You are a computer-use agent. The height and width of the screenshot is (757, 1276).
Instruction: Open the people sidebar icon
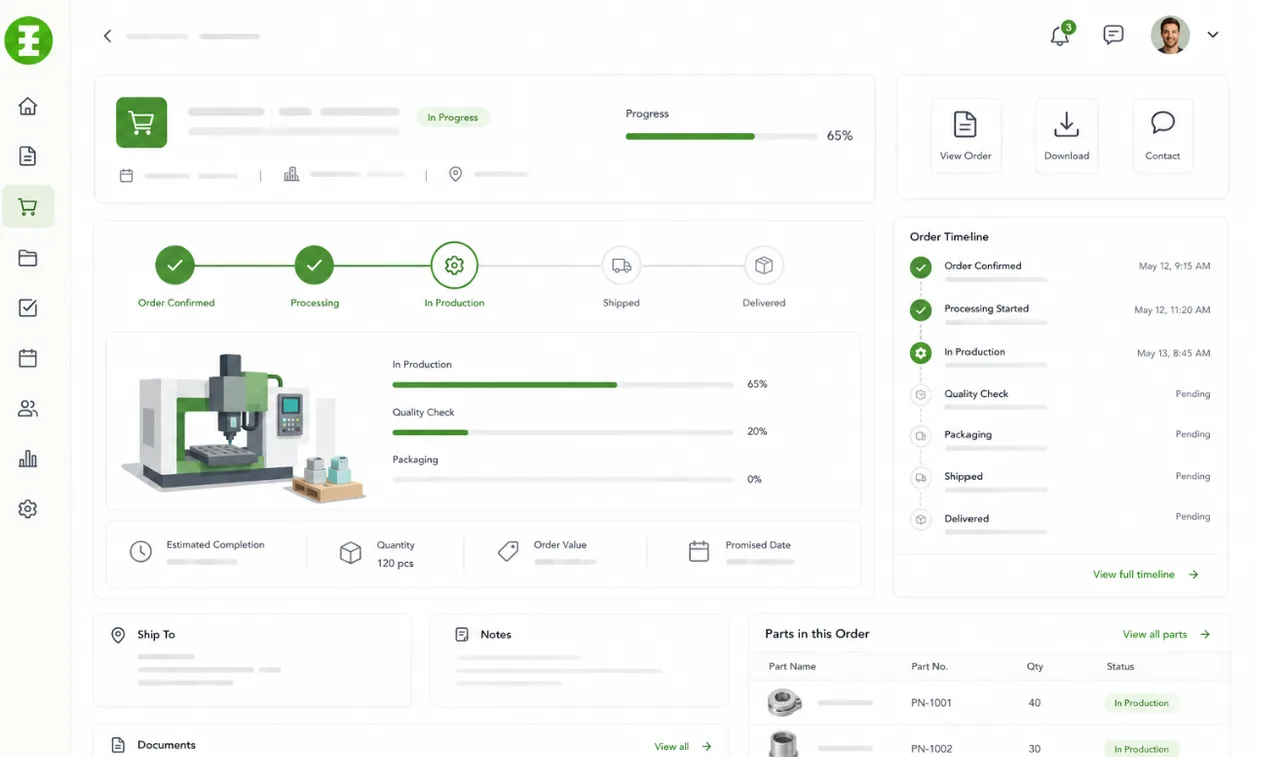coord(28,408)
